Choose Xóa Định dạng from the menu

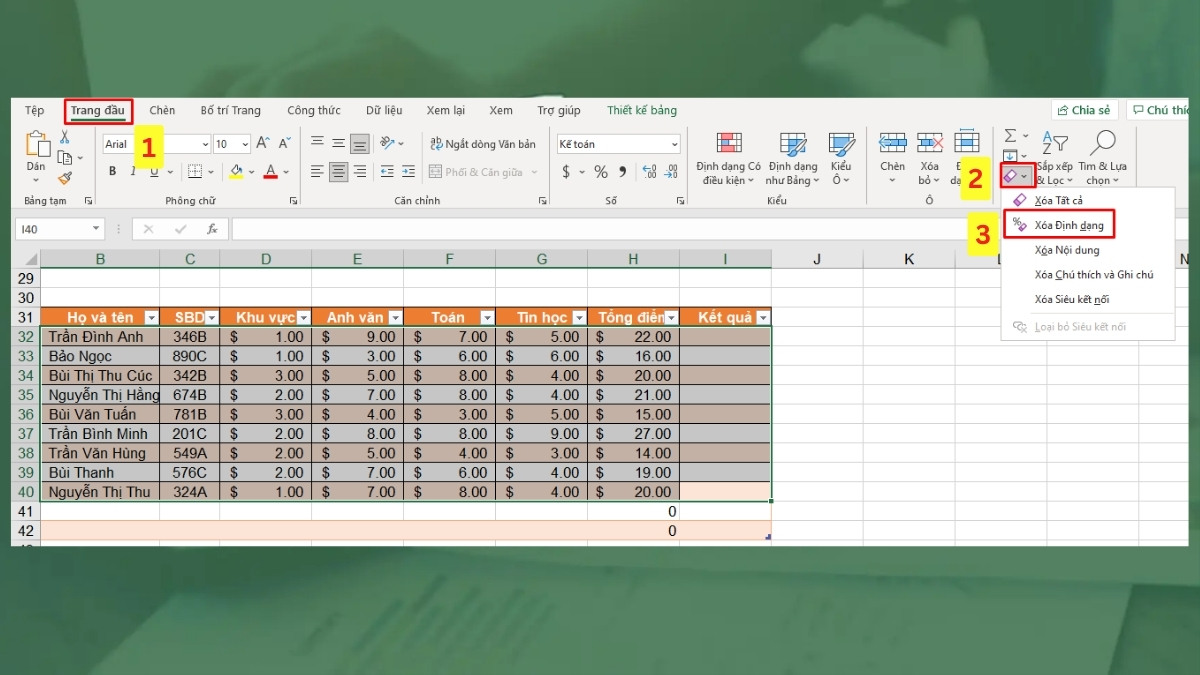(1068, 225)
